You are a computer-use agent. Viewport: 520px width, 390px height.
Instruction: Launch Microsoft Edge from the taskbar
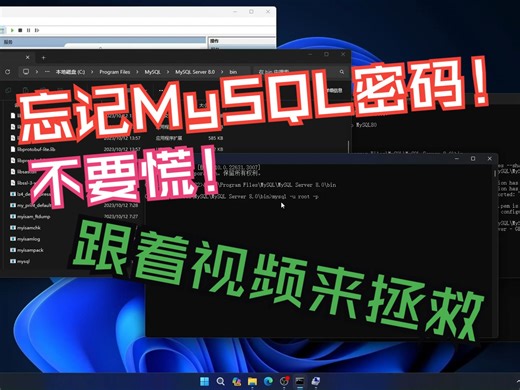click(268, 381)
